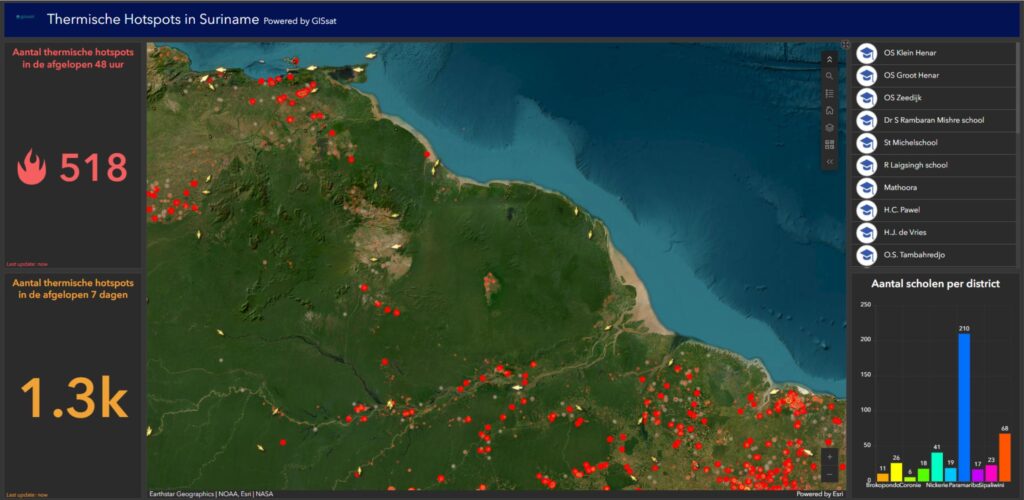Viewport: 1024px width, 500px height.
Task: Click the orange-red bar labeled 68
Action: 1004,458
